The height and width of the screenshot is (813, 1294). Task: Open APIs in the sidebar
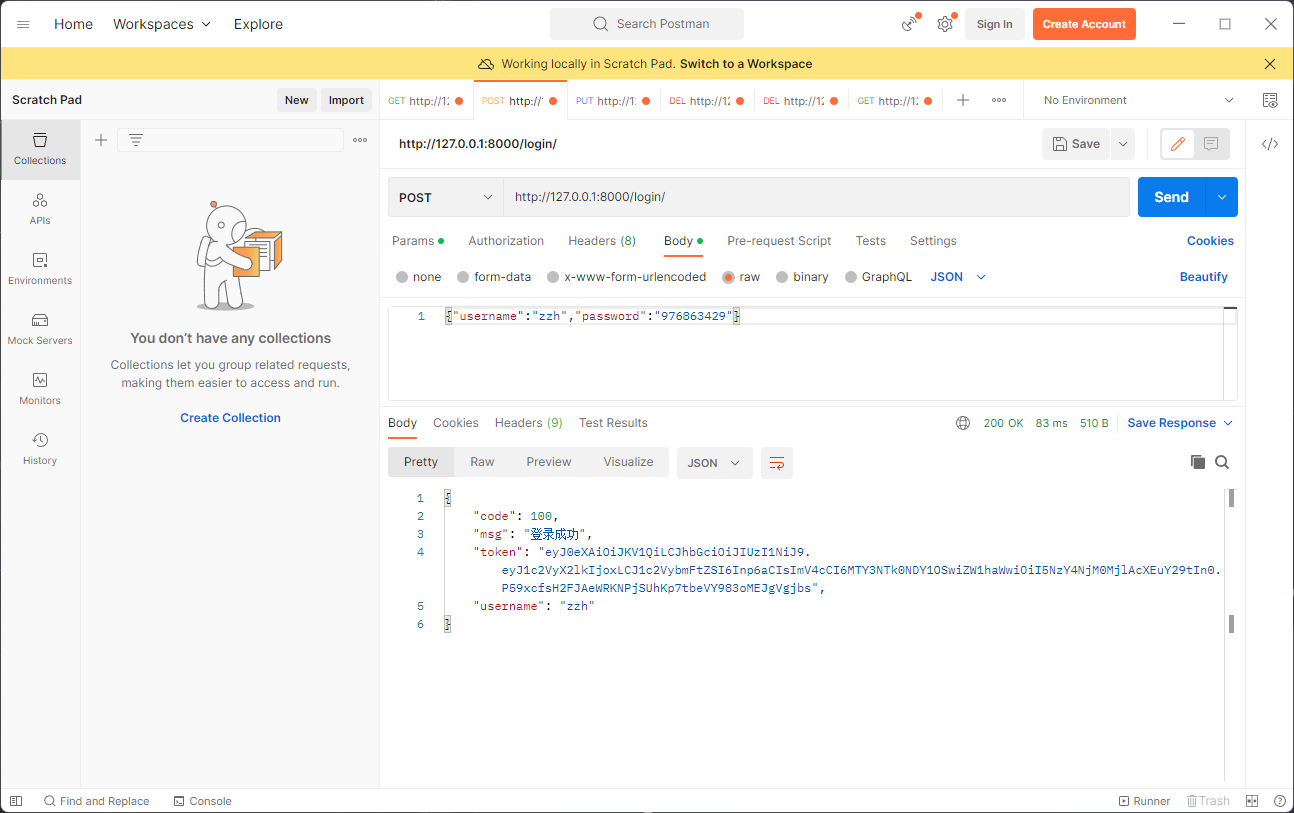40,209
